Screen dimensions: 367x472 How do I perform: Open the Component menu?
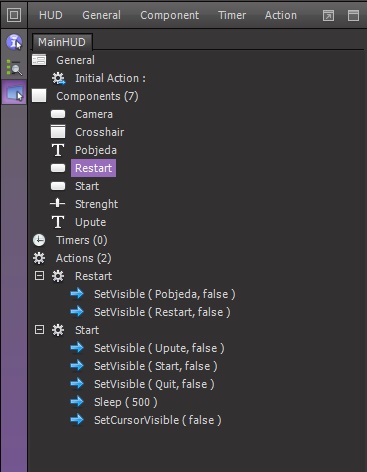169,15
